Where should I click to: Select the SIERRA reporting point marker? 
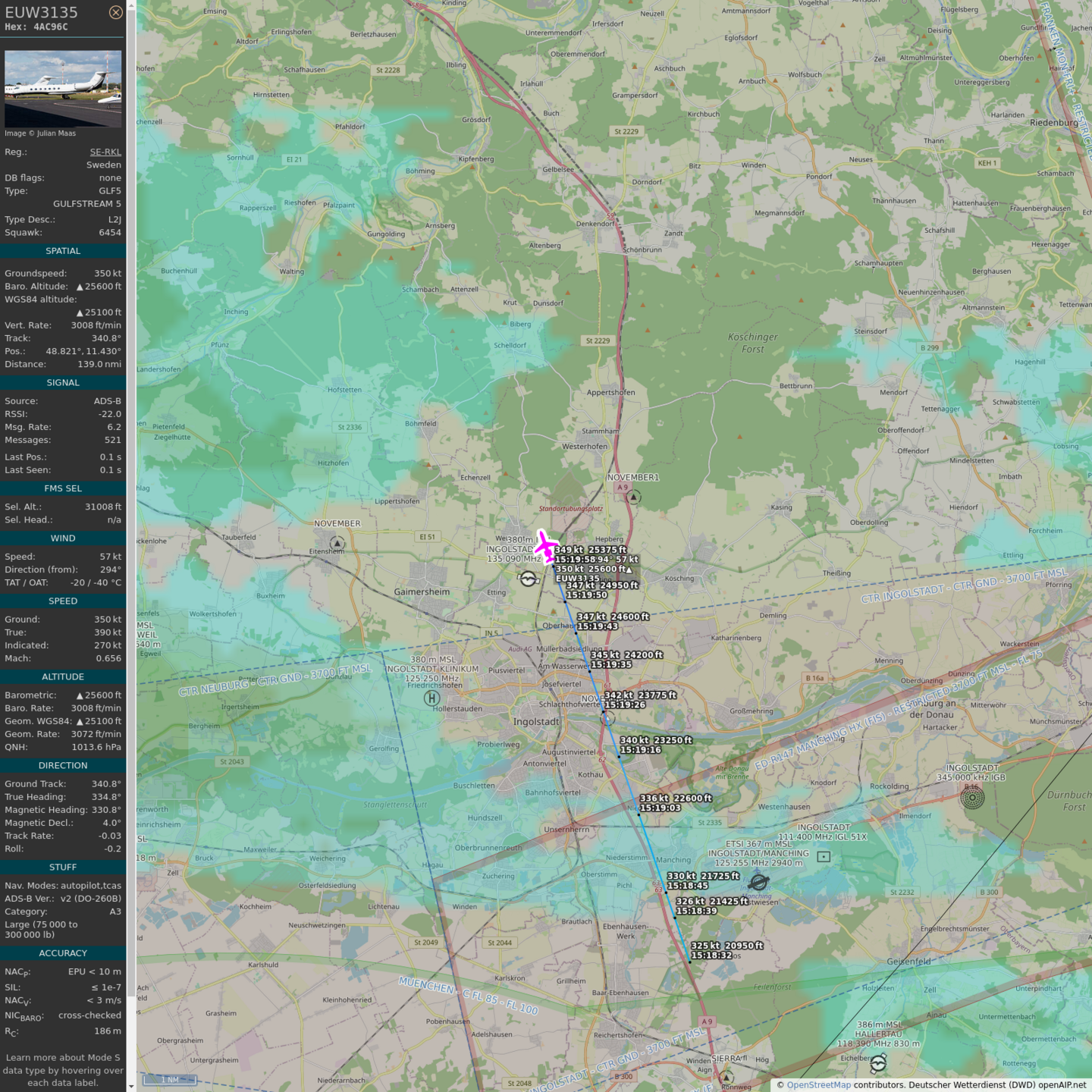726,1077
